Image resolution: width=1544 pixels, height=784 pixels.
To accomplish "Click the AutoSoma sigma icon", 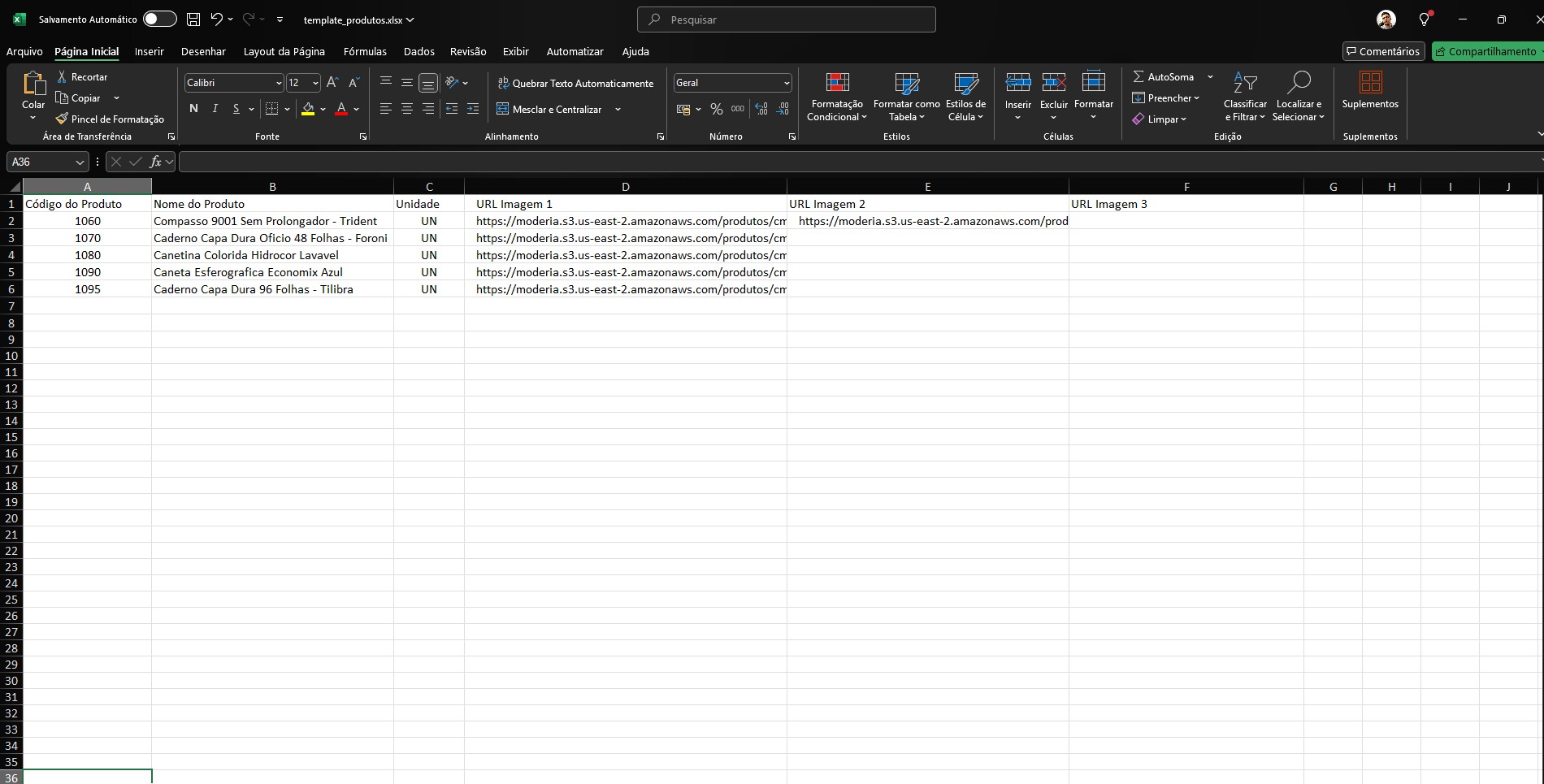I will click(x=1138, y=76).
